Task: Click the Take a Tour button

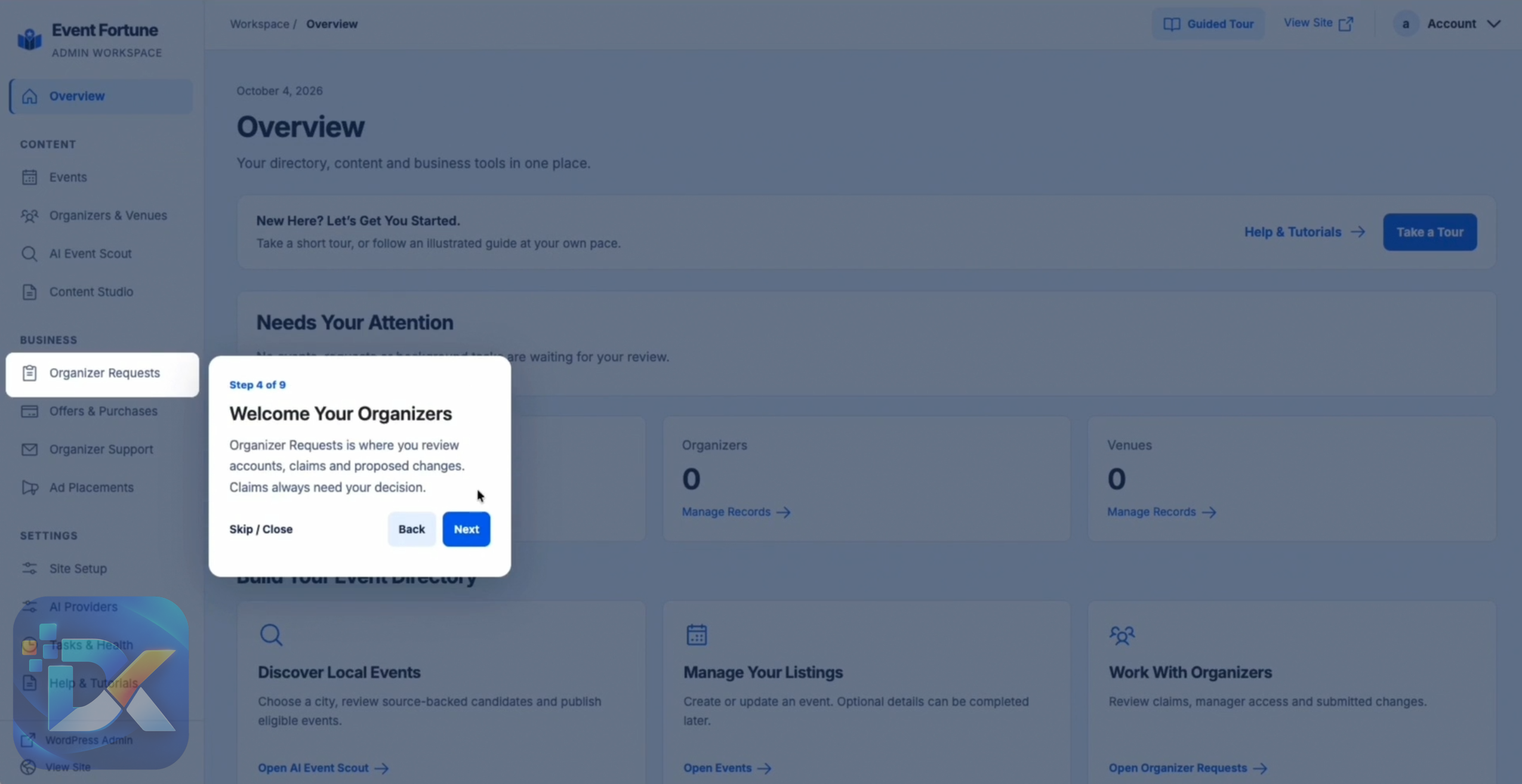Action: 1429,232
